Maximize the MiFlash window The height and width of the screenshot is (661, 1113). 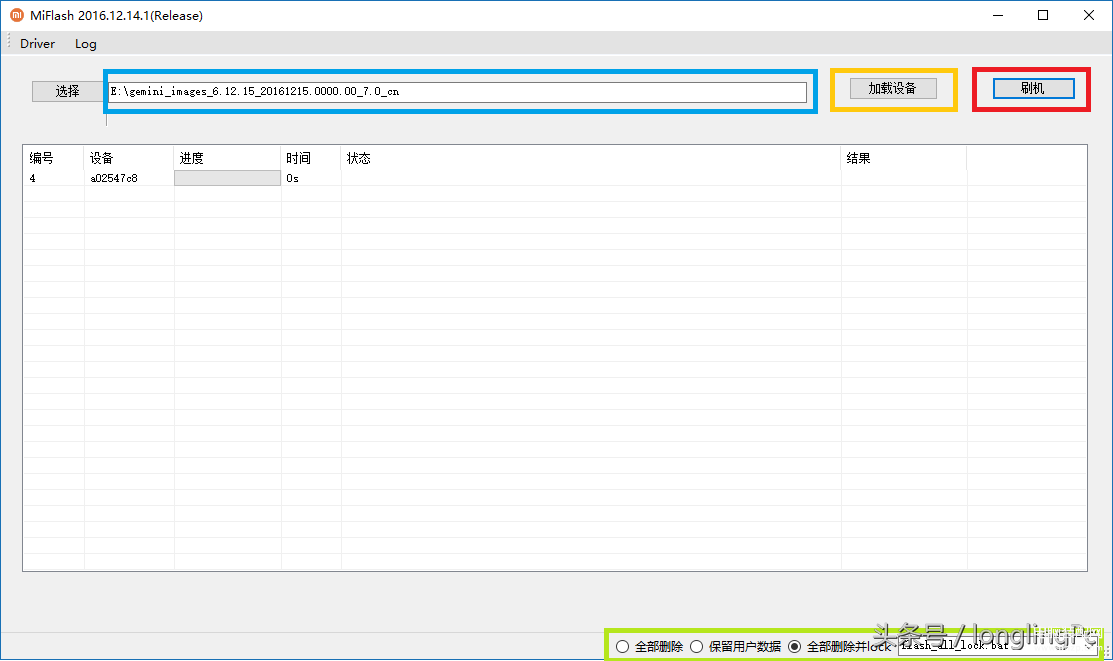coord(1043,15)
